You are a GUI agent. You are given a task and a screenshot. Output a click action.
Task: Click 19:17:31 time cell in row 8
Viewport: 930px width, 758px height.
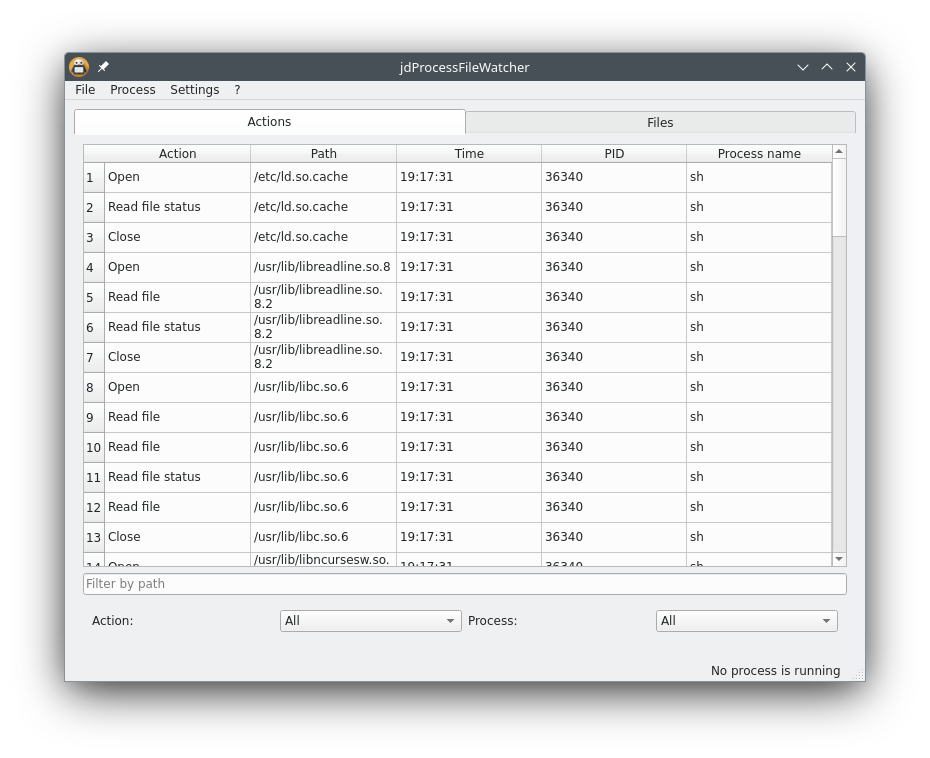(x=469, y=387)
